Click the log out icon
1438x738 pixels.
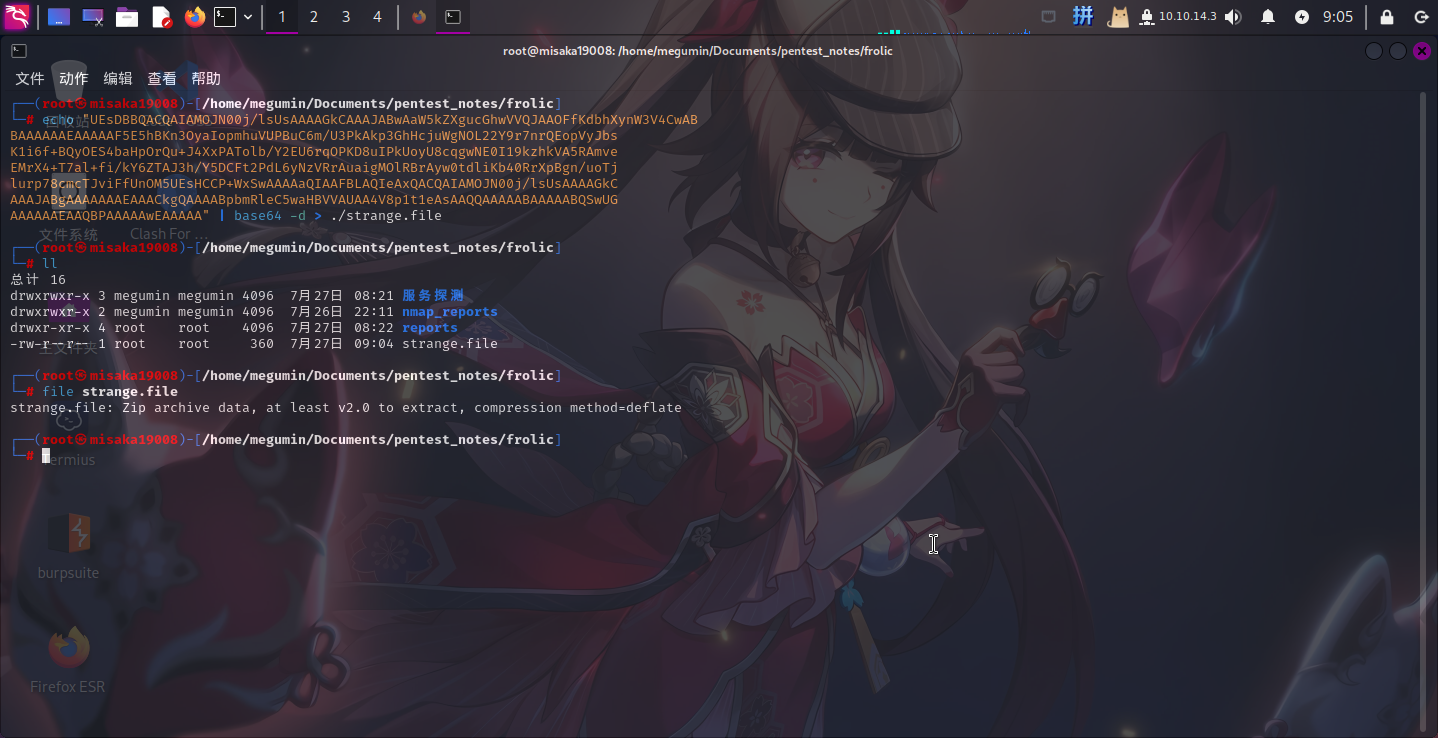[1420, 17]
